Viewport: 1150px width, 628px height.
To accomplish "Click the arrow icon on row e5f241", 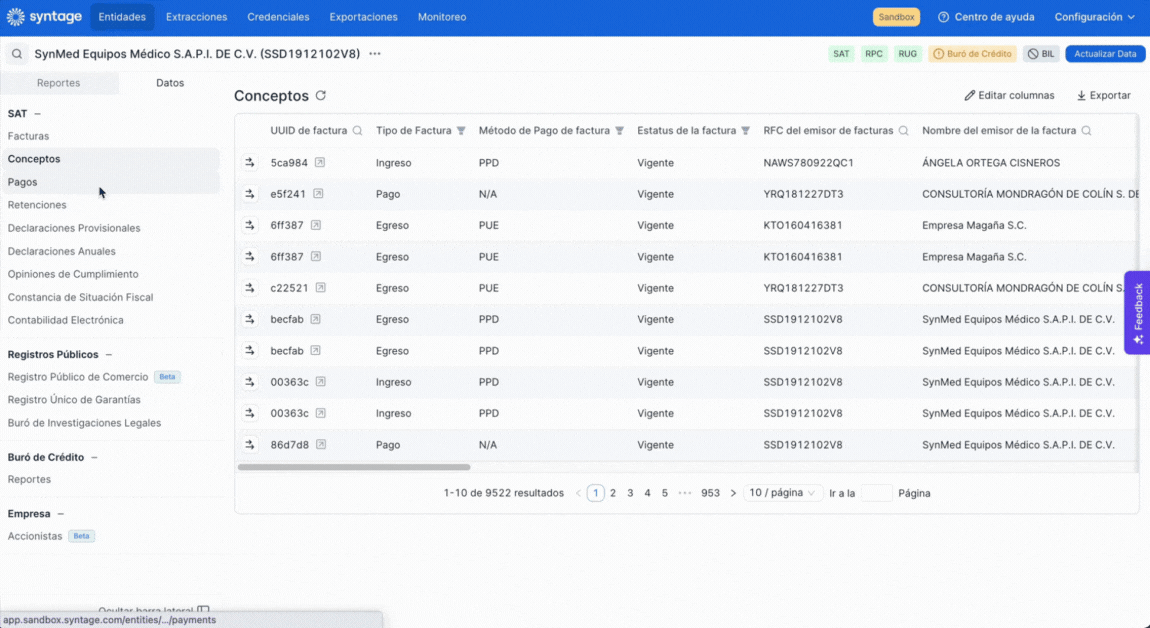I will (x=250, y=194).
